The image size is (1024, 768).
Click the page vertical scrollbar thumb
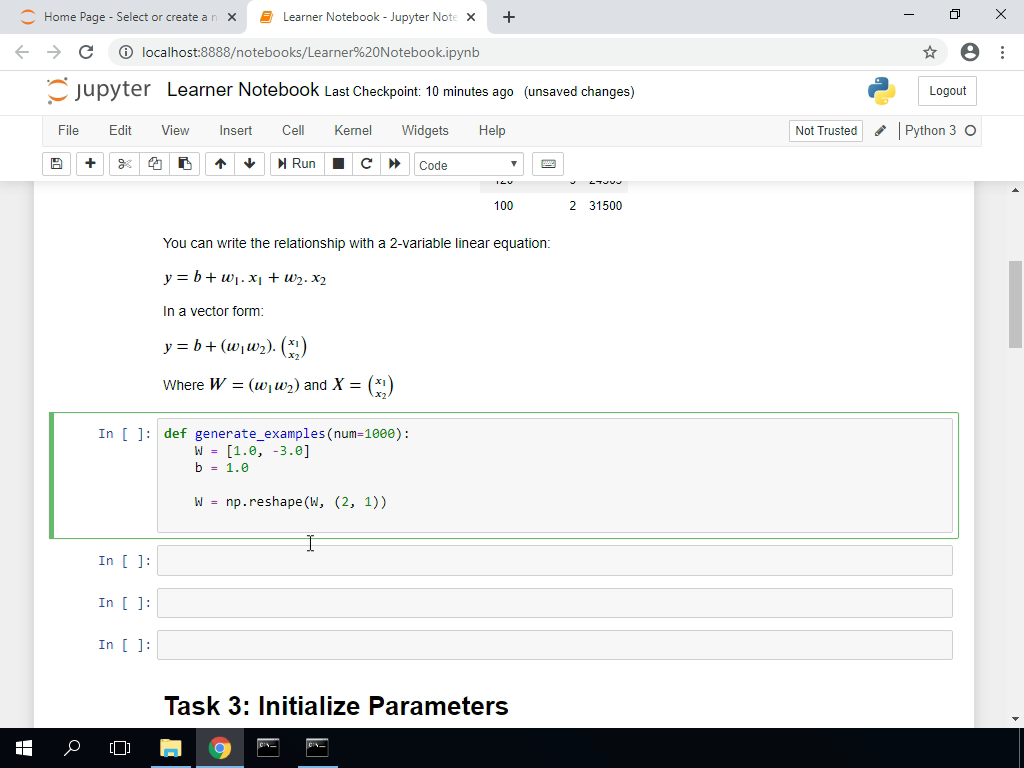tap(1016, 304)
